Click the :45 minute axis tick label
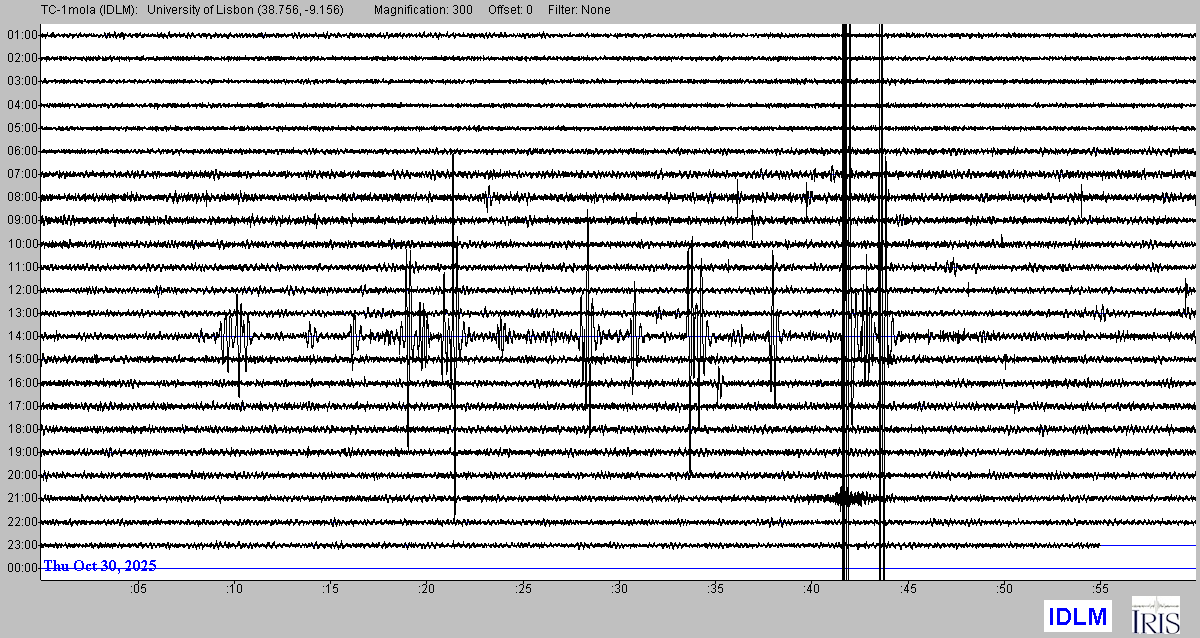The height and width of the screenshot is (638, 1200). (x=907, y=591)
